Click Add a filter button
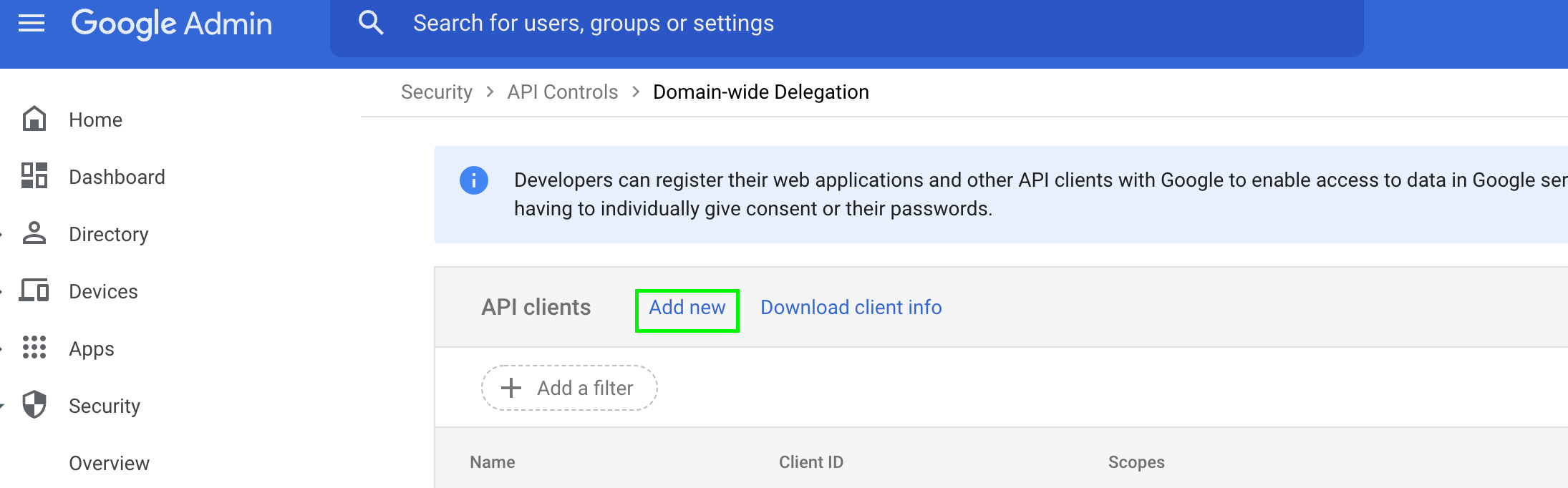The height and width of the screenshot is (488, 1568). pyautogui.click(x=569, y=388)
